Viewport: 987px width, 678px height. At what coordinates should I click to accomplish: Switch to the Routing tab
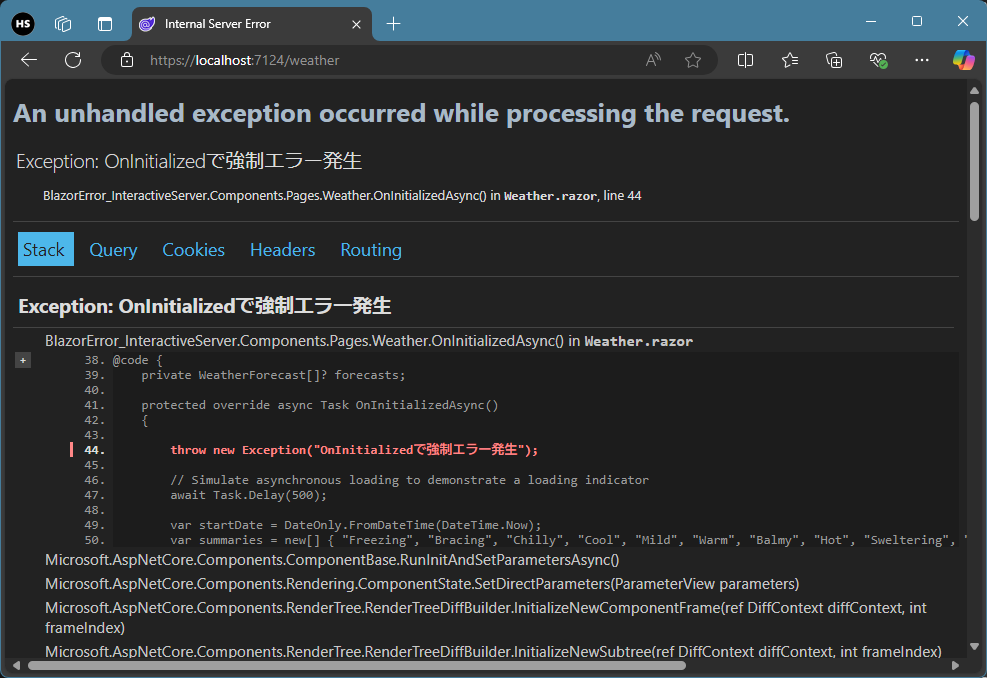(x=371, y=249)
